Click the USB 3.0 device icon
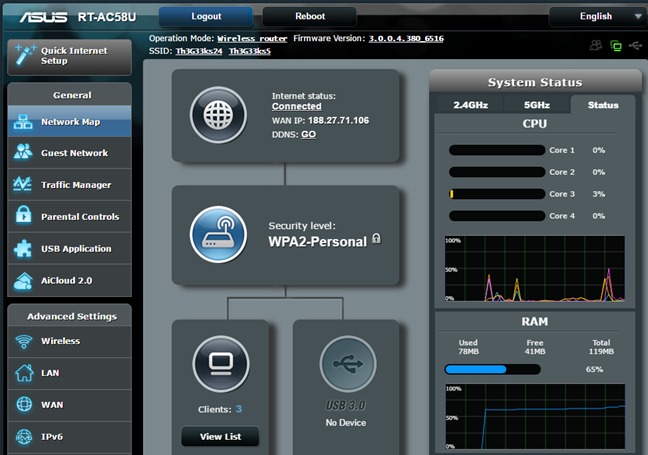 348,364
